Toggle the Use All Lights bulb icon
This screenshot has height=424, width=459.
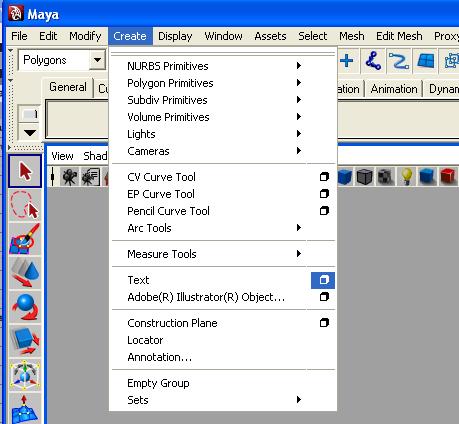click(x=406, y=176)
